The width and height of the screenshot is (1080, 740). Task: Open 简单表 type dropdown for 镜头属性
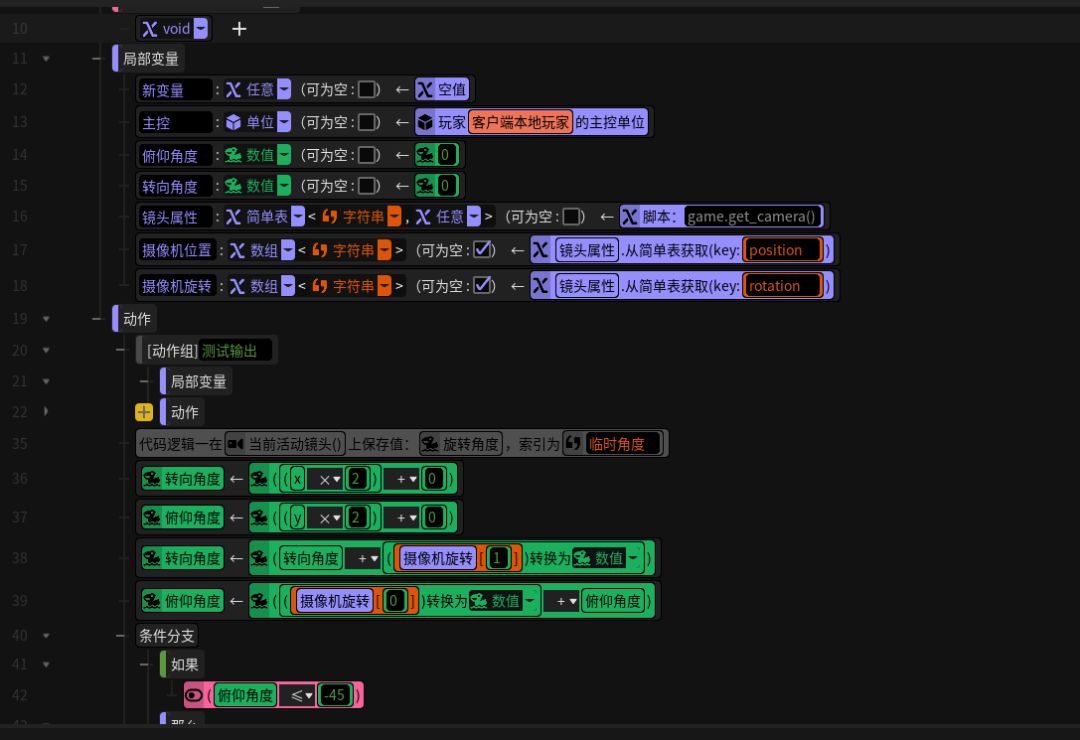click(x=298, y=217)
